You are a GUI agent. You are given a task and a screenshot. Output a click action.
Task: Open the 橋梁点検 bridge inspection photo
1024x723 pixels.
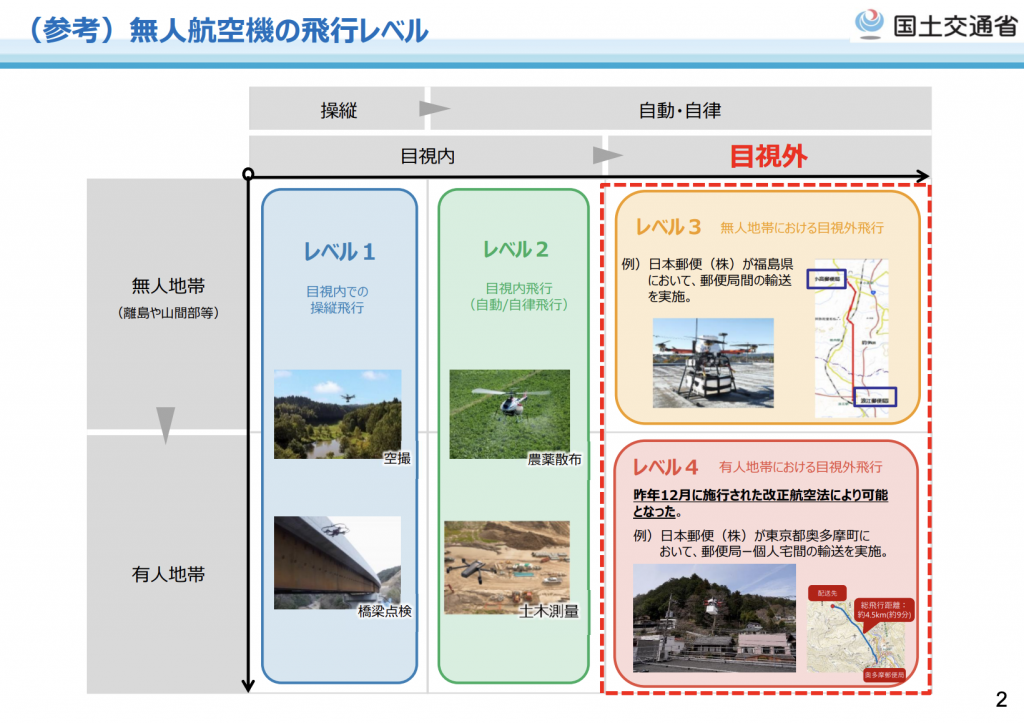click(337, 562)
